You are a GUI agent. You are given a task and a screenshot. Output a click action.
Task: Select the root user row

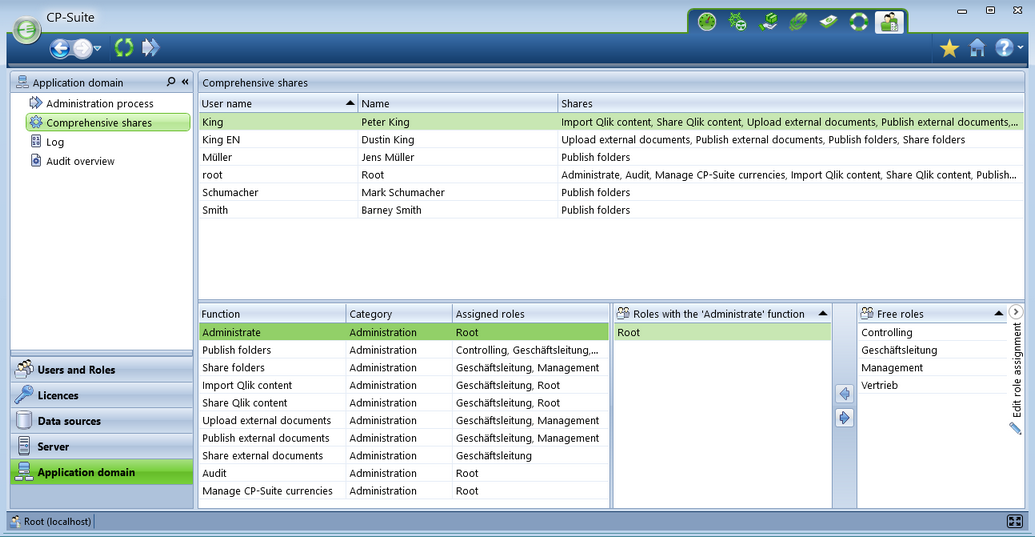(x=611, y=175)
